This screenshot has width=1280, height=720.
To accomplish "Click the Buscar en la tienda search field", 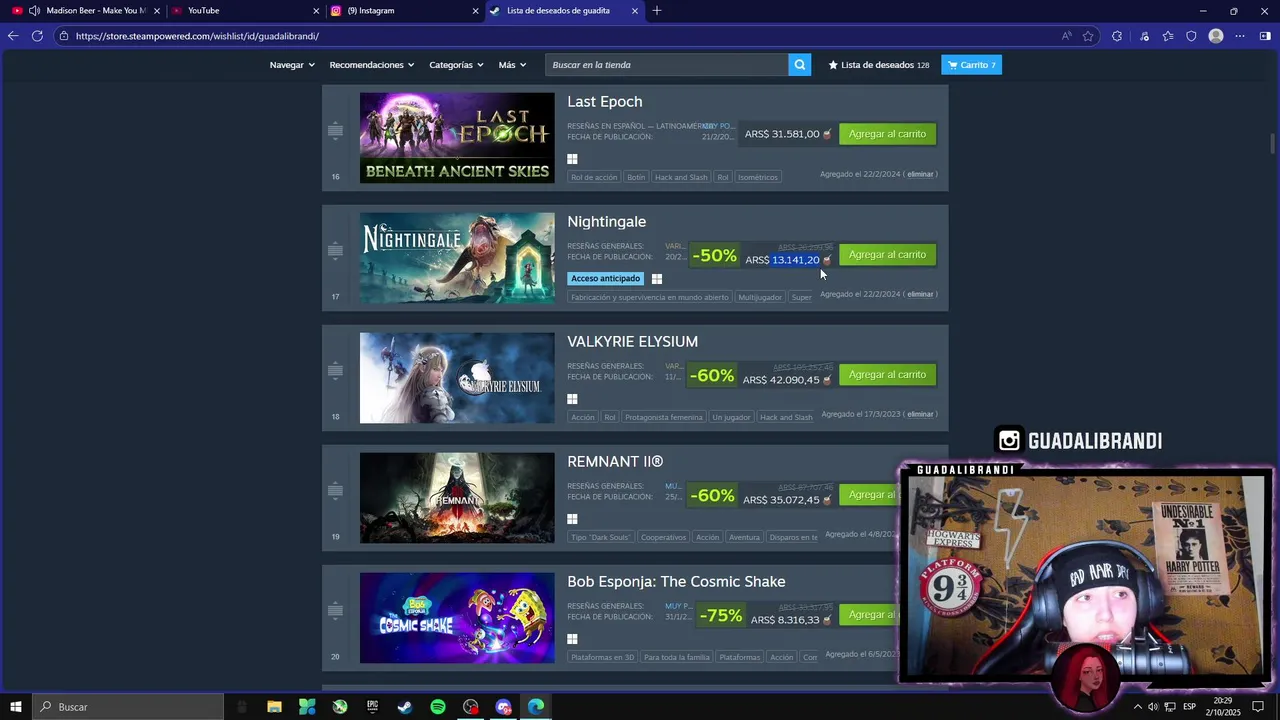I will [x=667, y=65].
